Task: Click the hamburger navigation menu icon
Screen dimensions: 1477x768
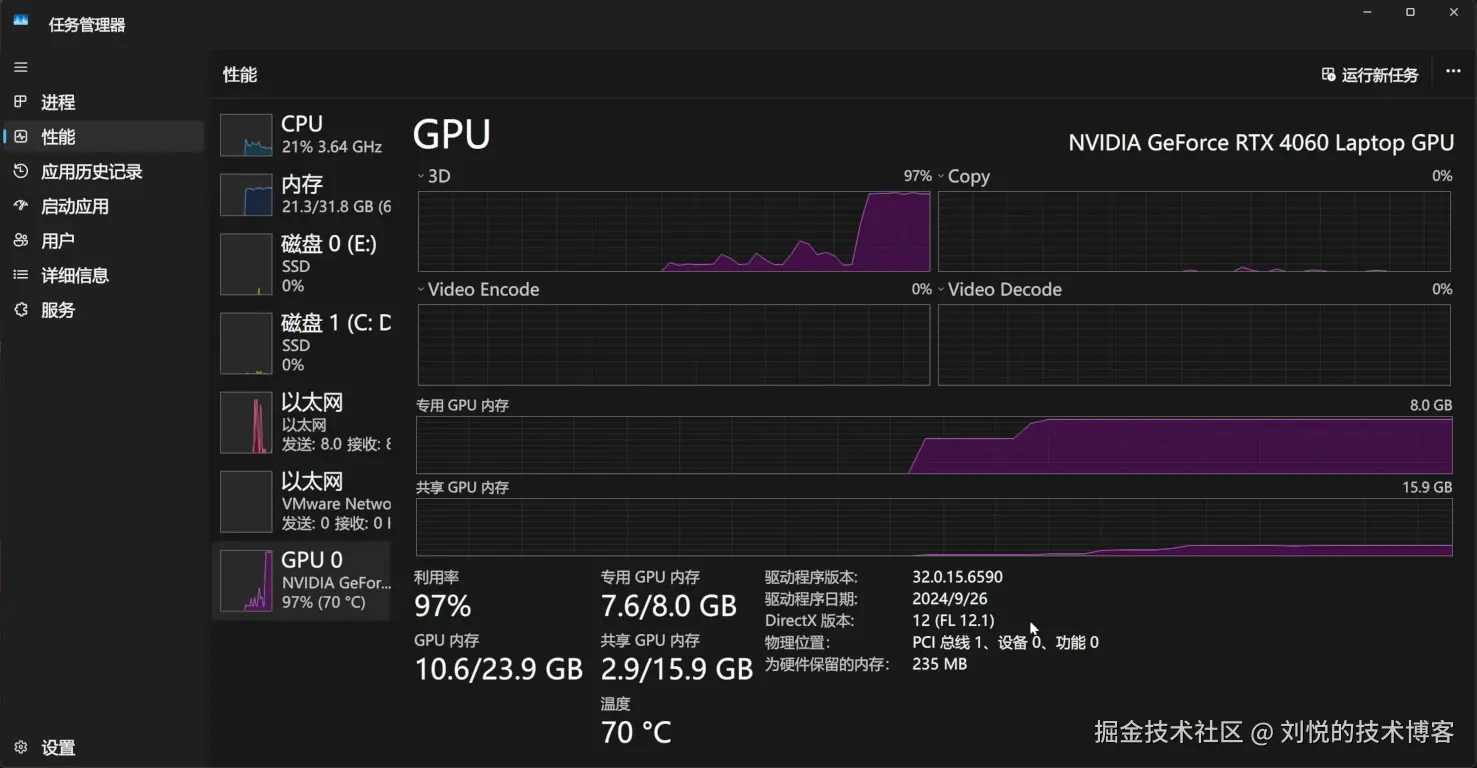Action: click(x=21, y=67)
